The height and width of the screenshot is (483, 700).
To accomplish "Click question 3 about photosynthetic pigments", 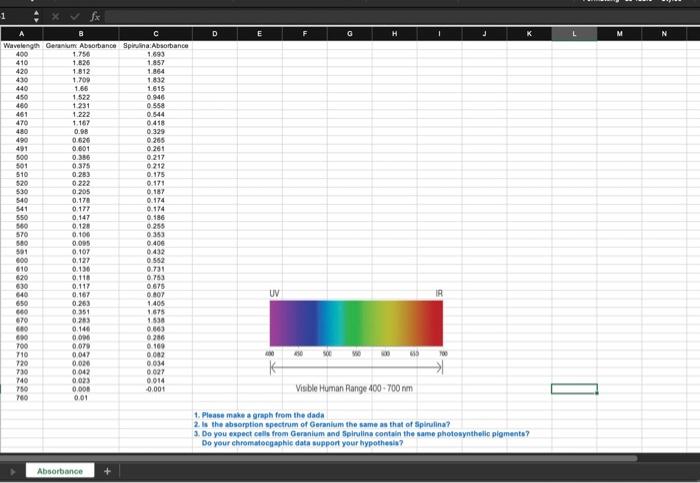I will click(x=362, y=434).
